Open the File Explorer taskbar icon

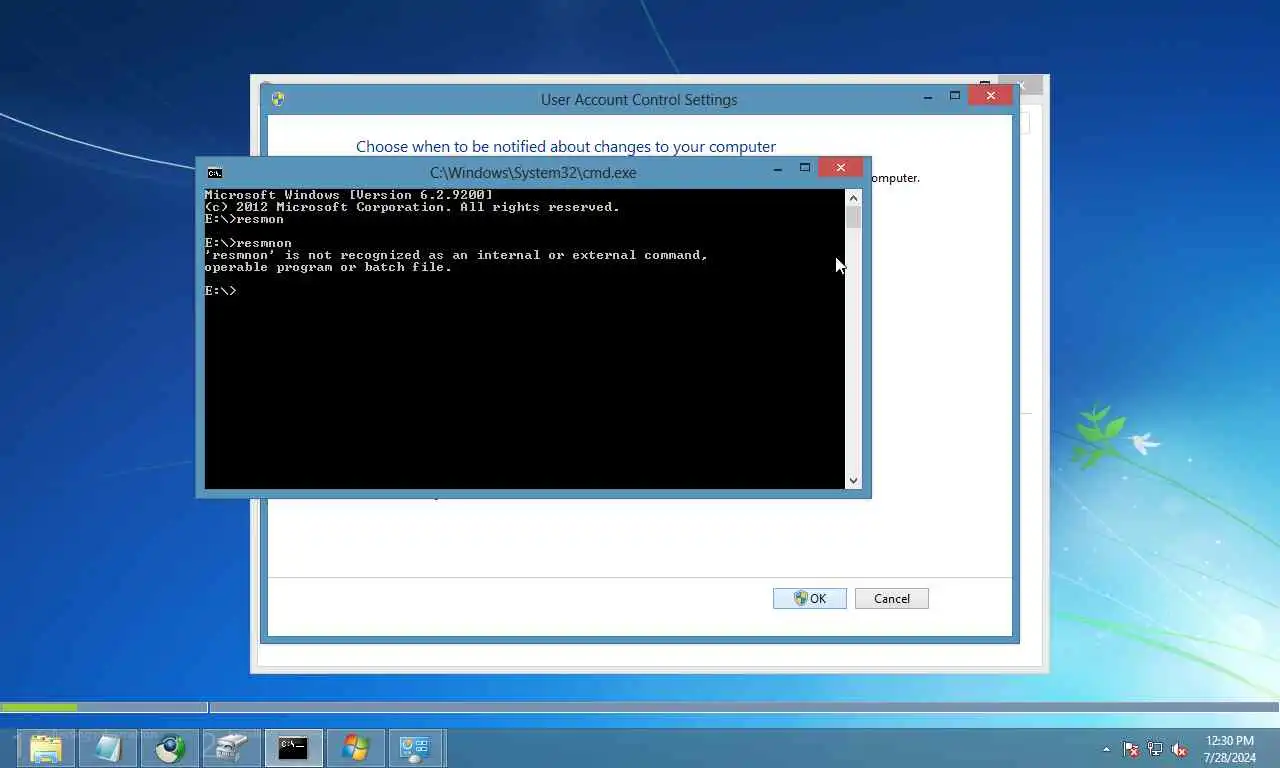coord(46,747)
